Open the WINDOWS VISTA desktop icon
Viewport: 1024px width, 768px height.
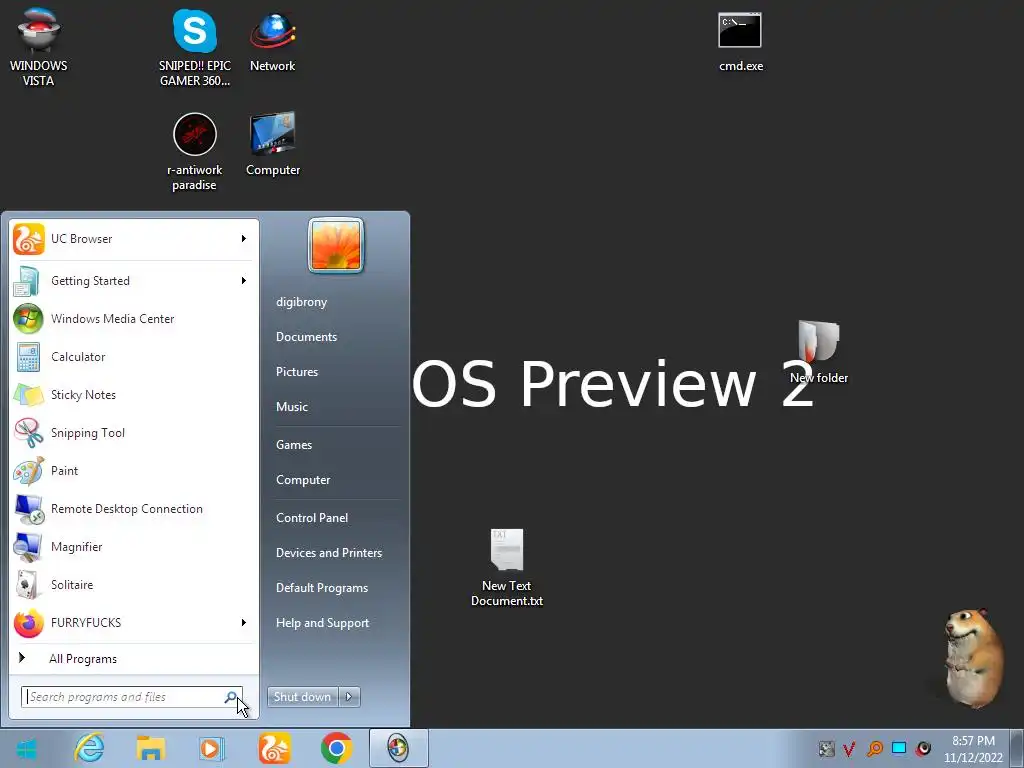click(39, 46)
